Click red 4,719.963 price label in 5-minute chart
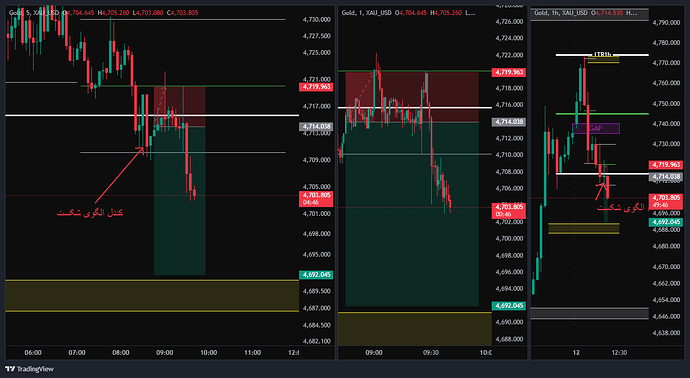 point(316,87)
